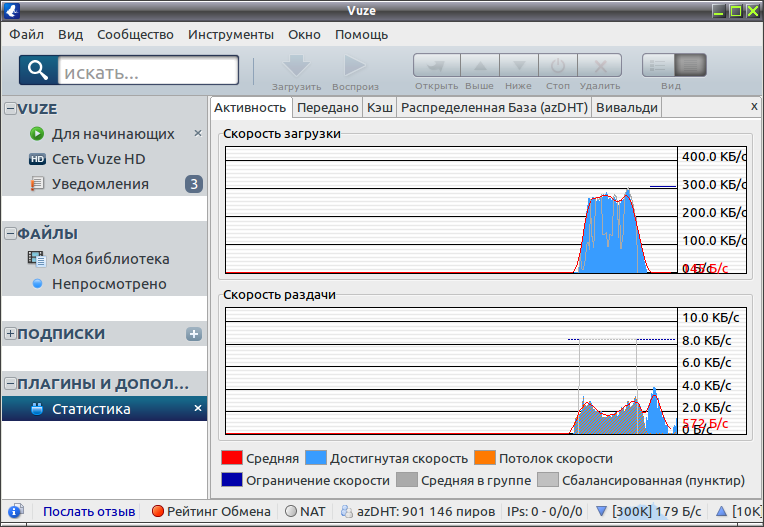Add a subscription with the plus button

point(194,334)
